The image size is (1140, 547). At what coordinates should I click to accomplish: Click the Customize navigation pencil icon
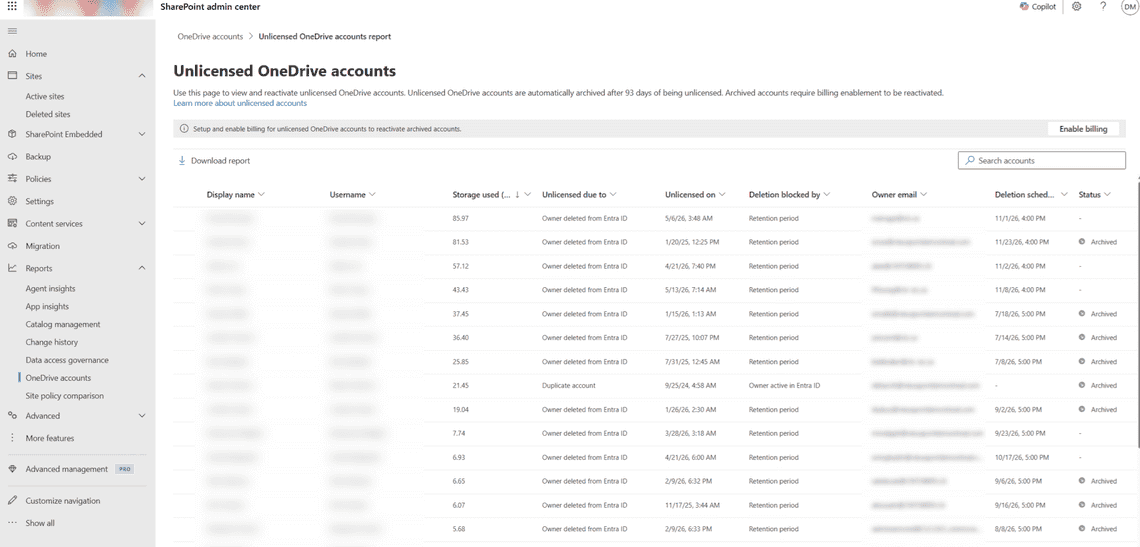coord(12,500)
